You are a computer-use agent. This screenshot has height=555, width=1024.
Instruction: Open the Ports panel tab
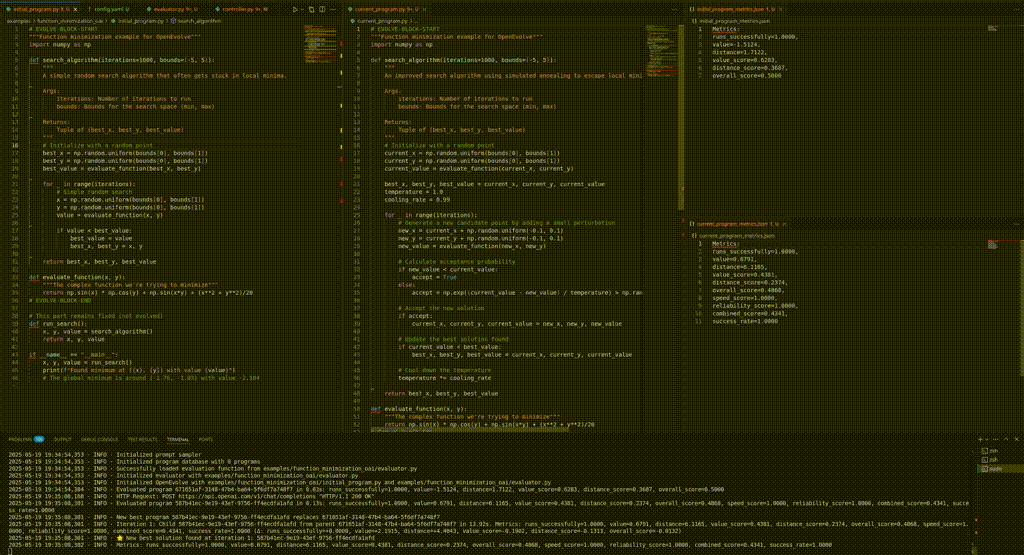point(205,439)
